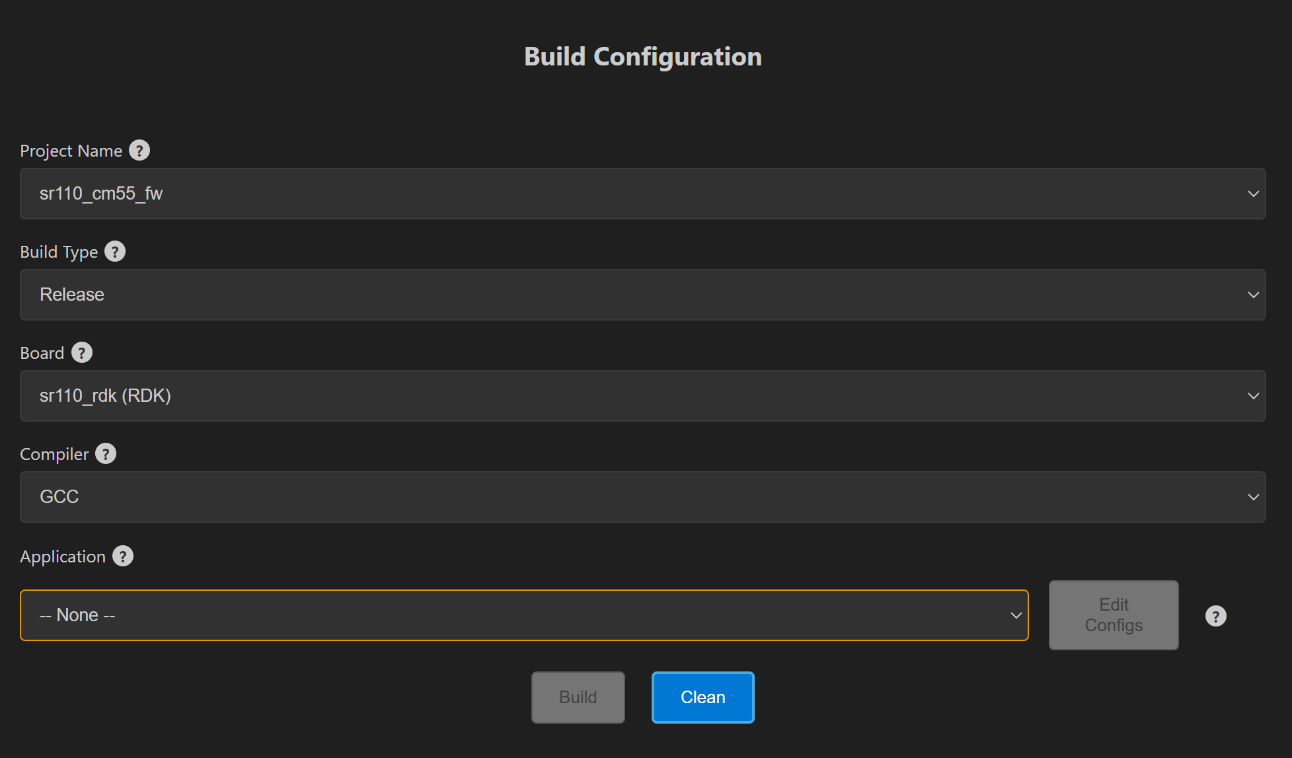The height and width of the screenshot is (758, 1292).
Task: Click the help icon next to Build Type
Action: coord(115,252)
